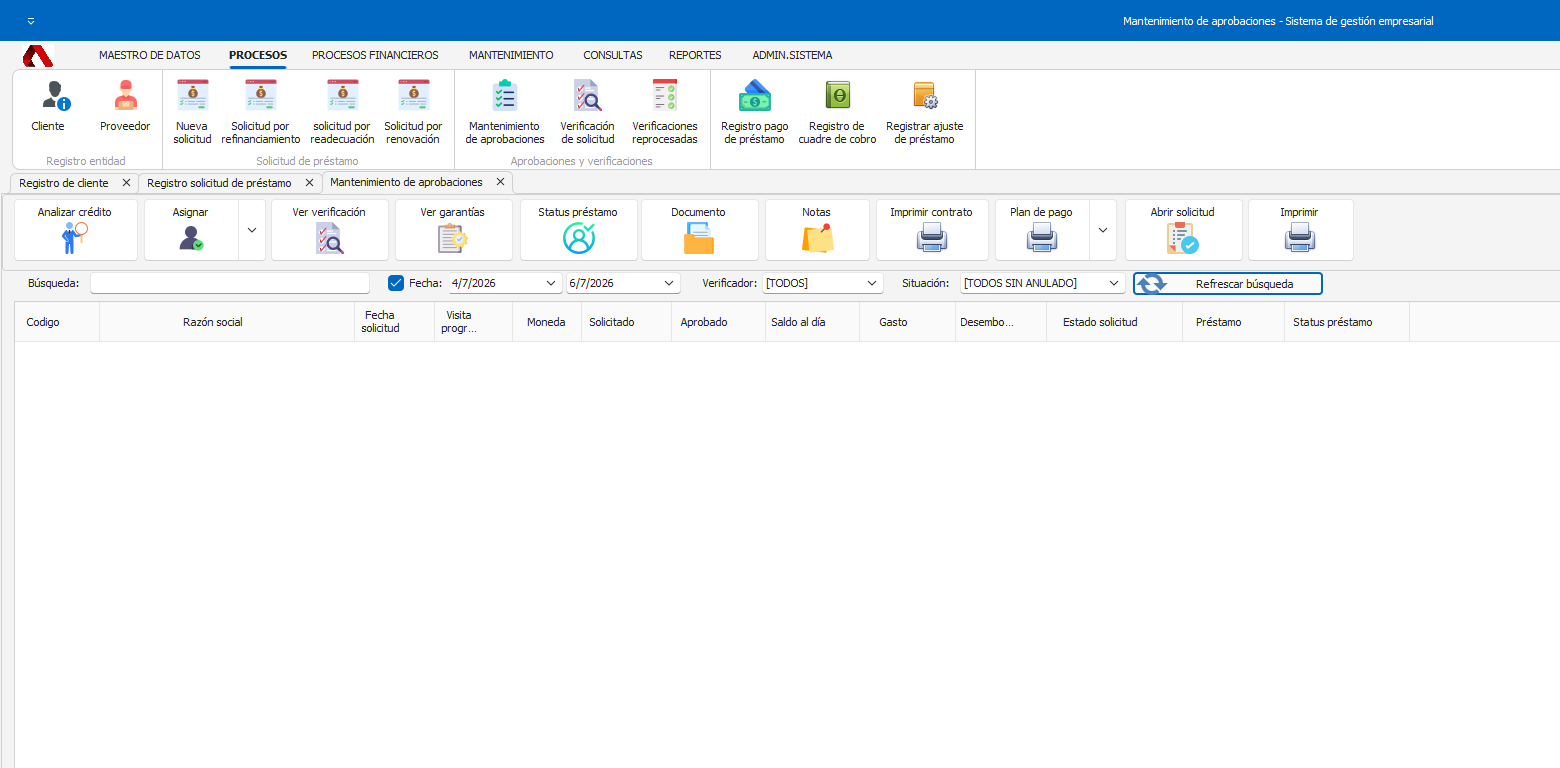Click the red application logo
Image resolution: width=1560 pixels, height=768 pixels.
point(39,55)
